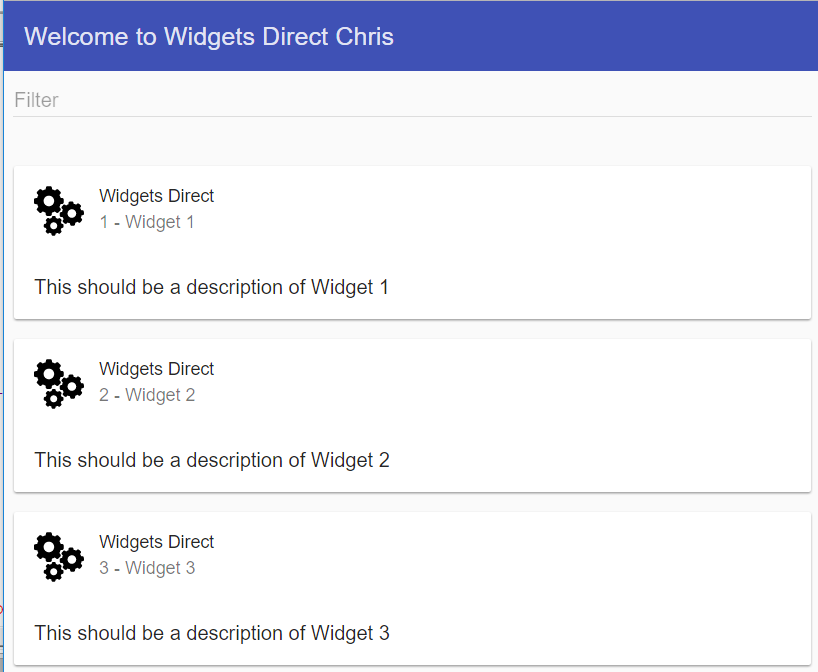Click the gears icon on Widget 2 card
Image resolution: width=818 pixels, height=672 pixels.
point(58,383)
